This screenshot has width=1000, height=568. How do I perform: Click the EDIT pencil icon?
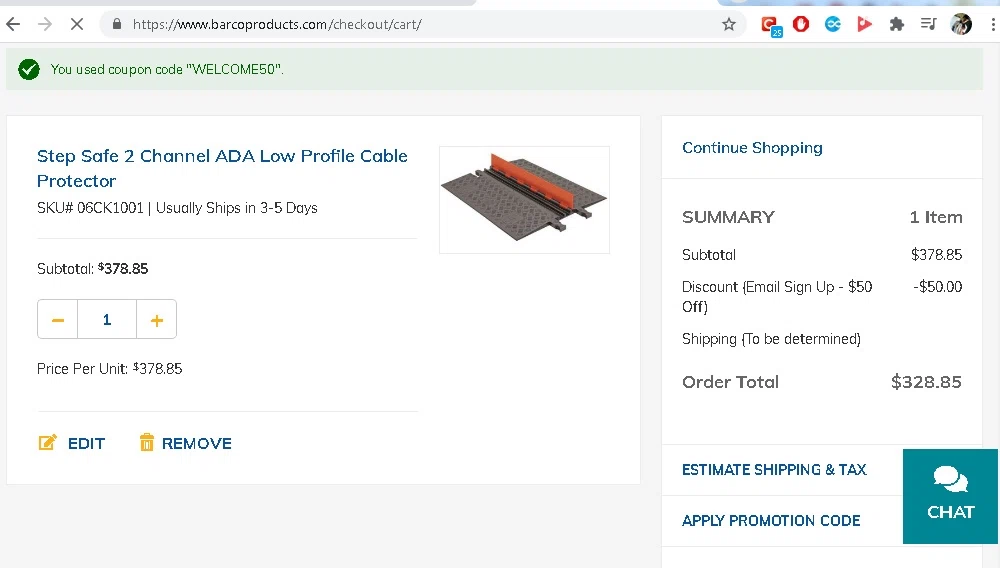[48, 442]
